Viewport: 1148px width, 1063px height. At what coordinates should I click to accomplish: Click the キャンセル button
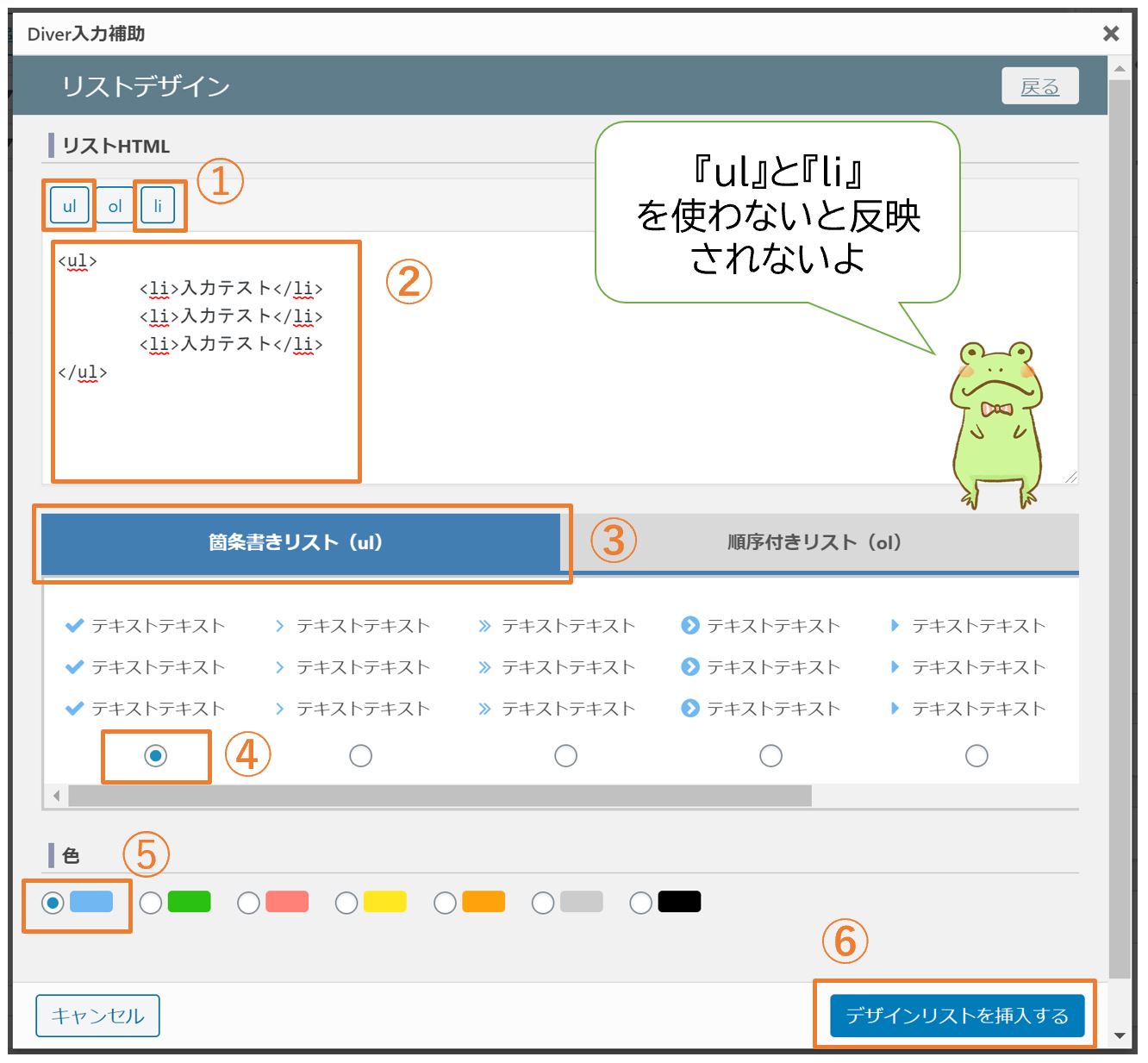[97, 1016]
